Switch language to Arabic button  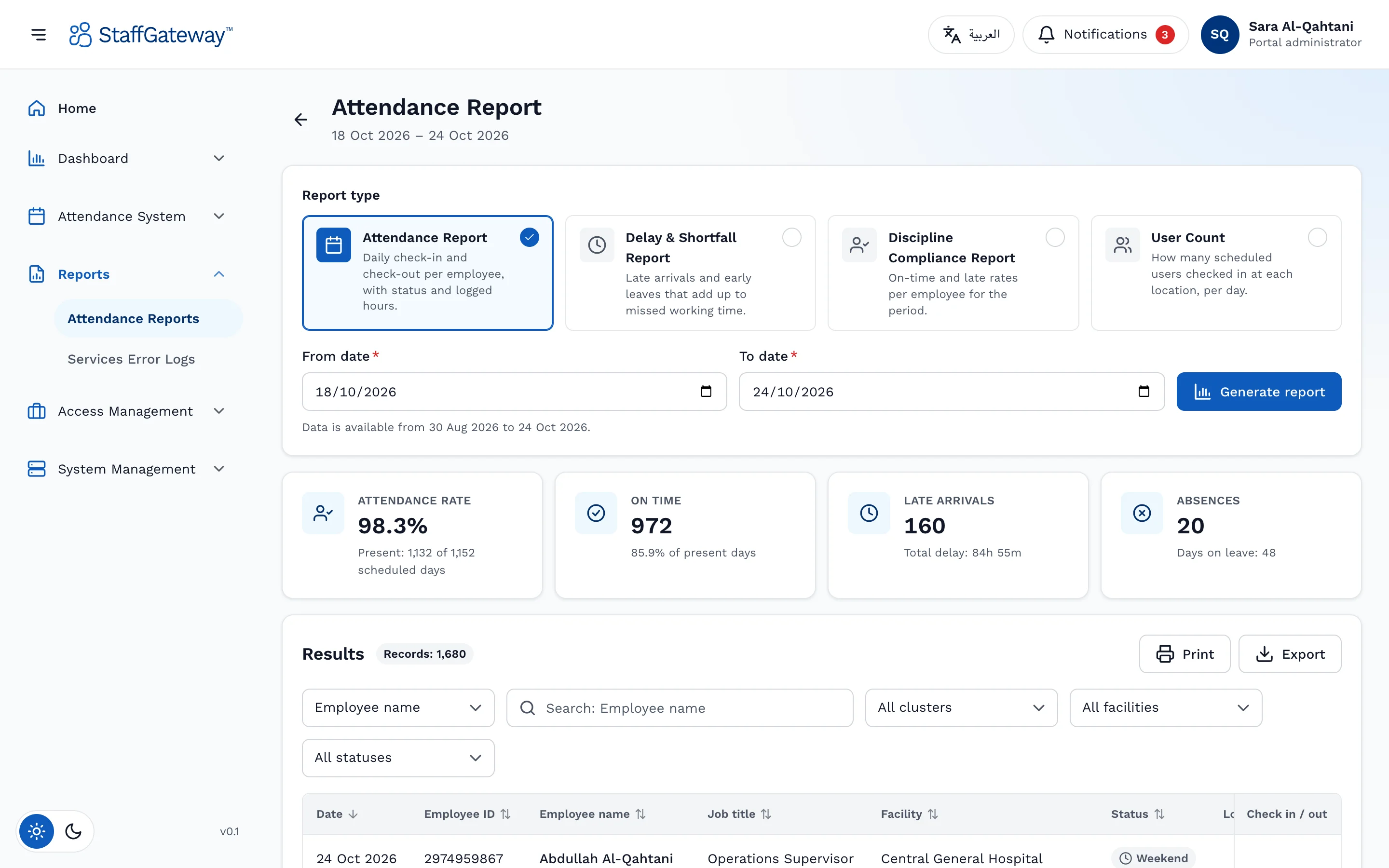click(970, 34)
